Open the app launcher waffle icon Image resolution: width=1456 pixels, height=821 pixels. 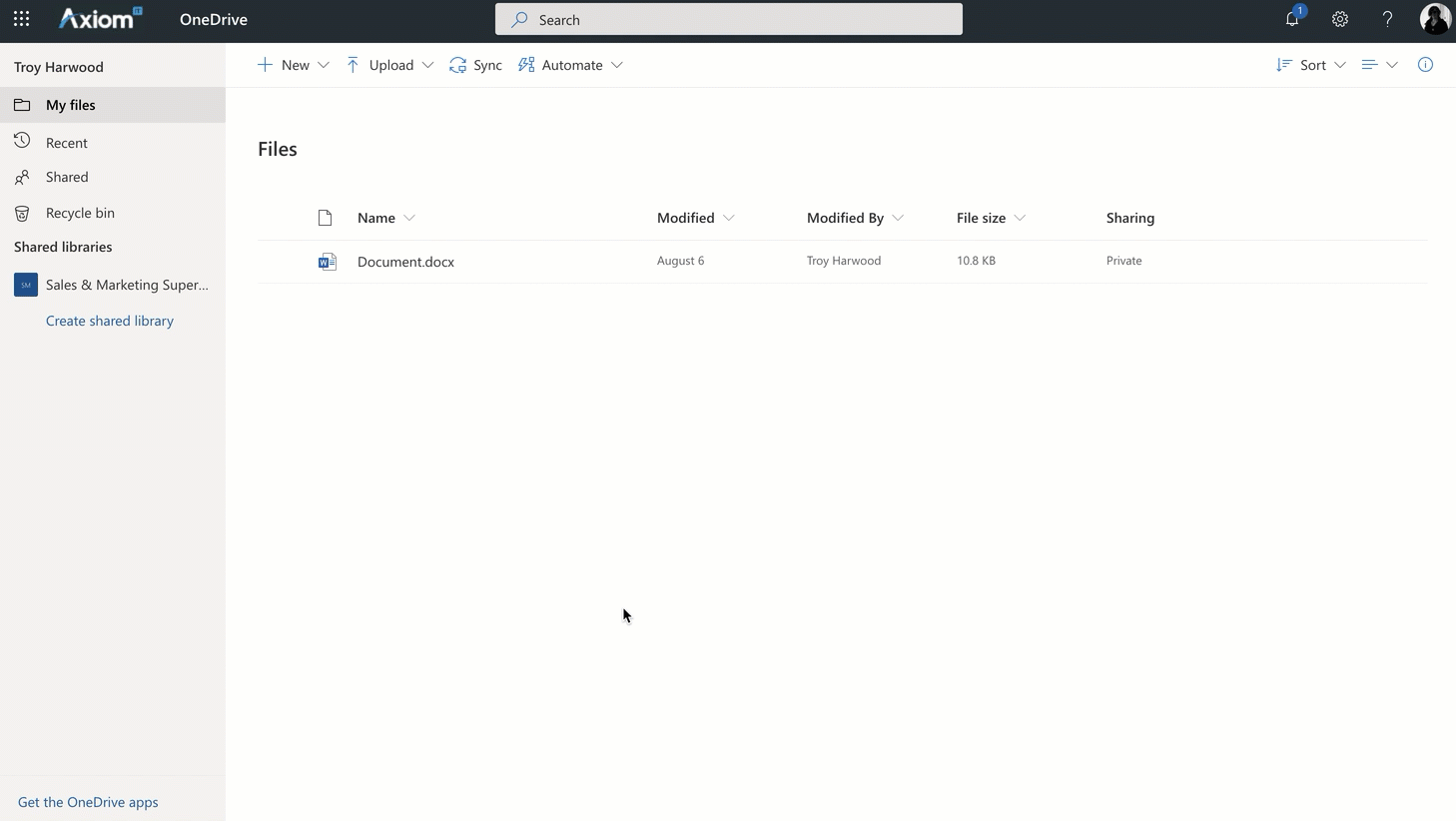coord(21,19)
